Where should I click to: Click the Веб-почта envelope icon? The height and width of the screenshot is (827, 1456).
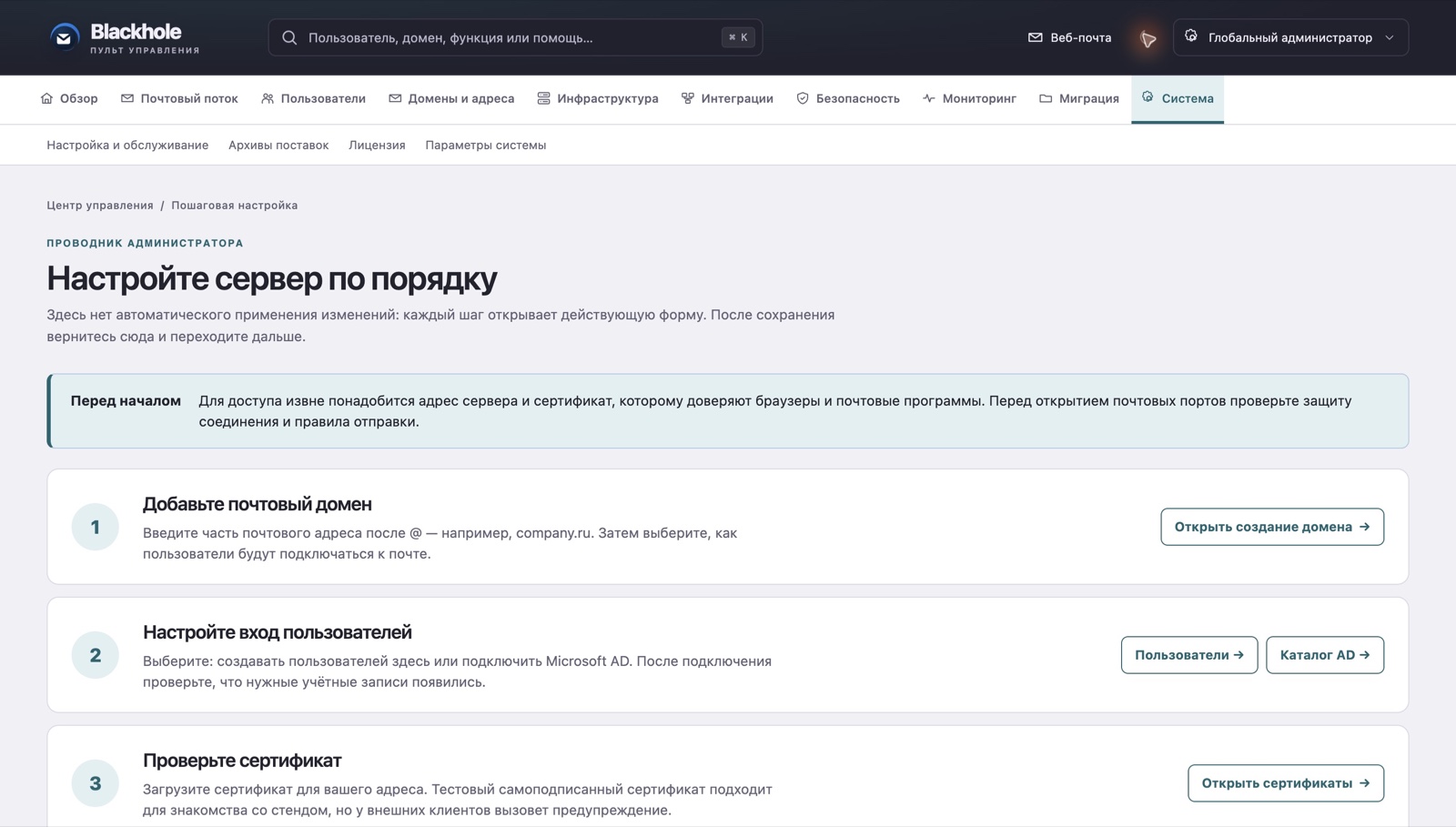click(x=1035, y=37)
